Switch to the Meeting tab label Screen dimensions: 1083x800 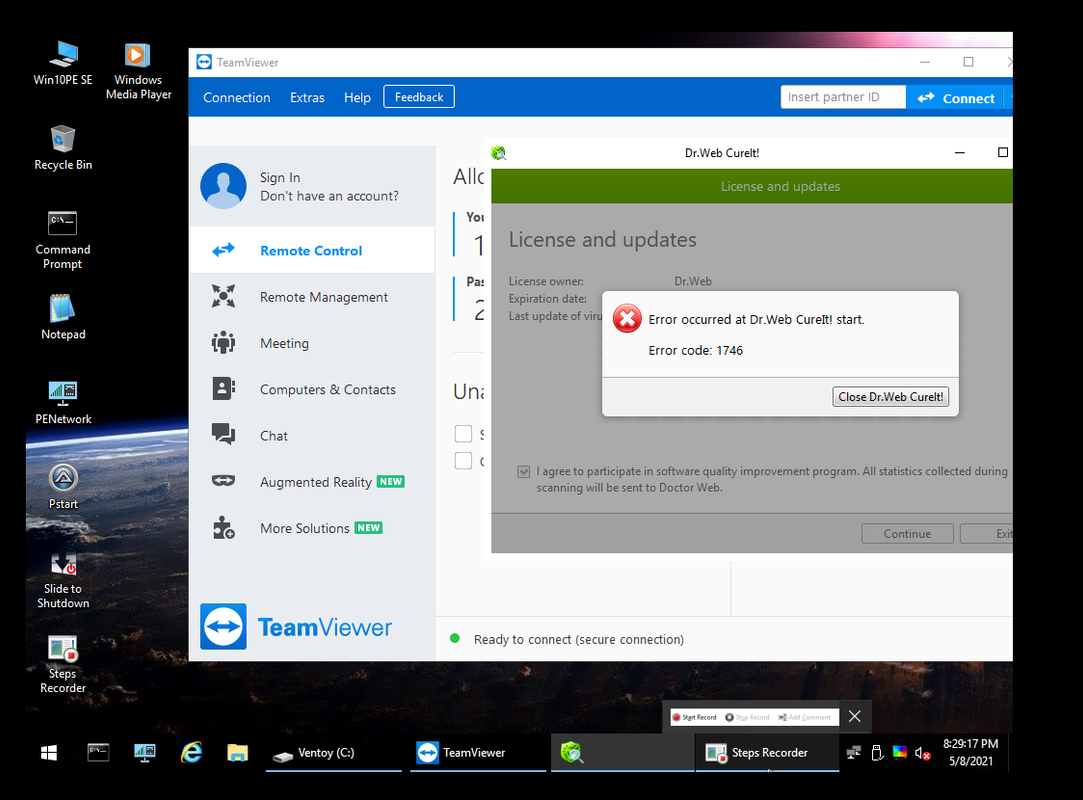[284, 343]
